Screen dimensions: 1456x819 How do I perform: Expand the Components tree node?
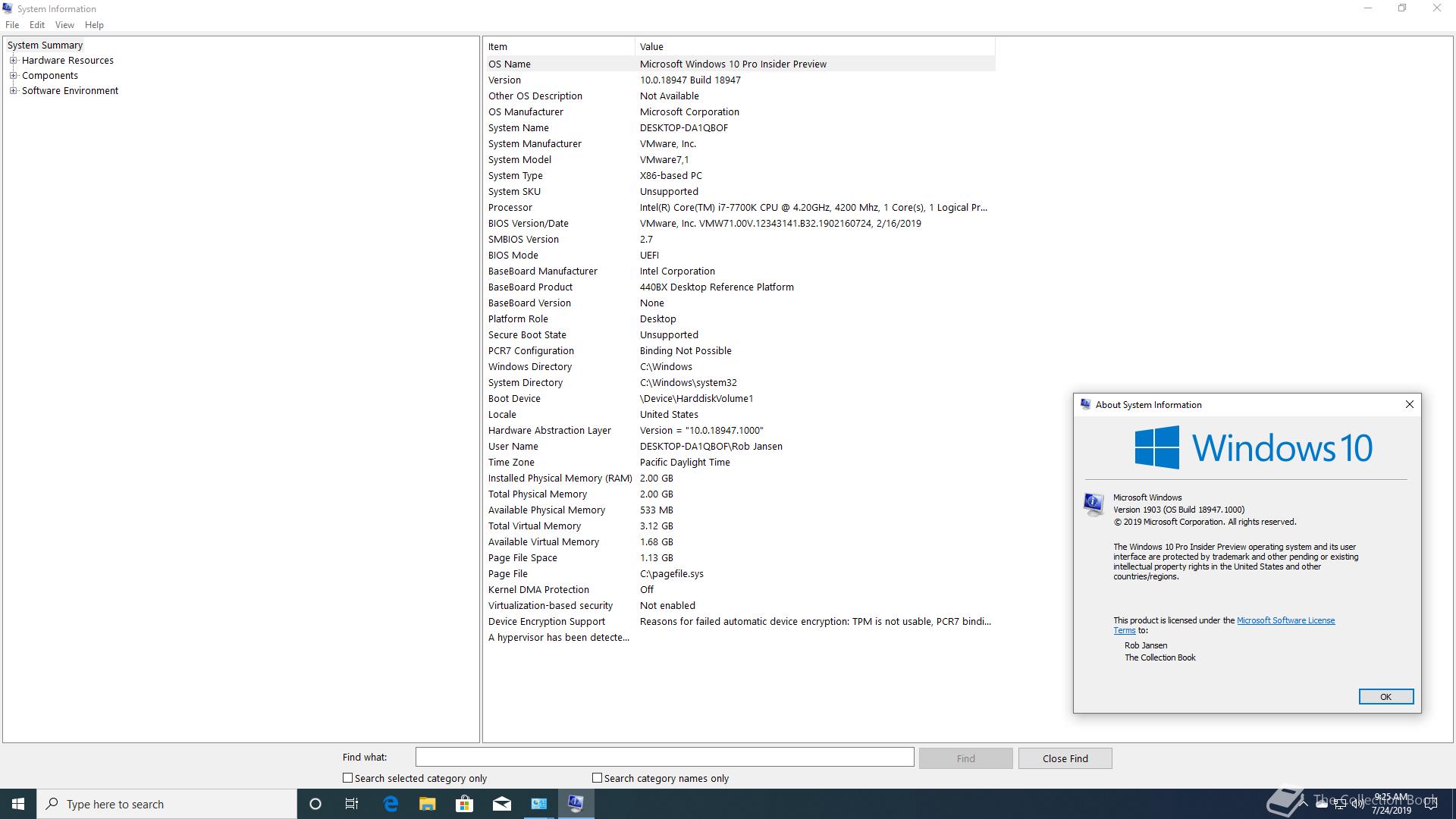point(13,76)
